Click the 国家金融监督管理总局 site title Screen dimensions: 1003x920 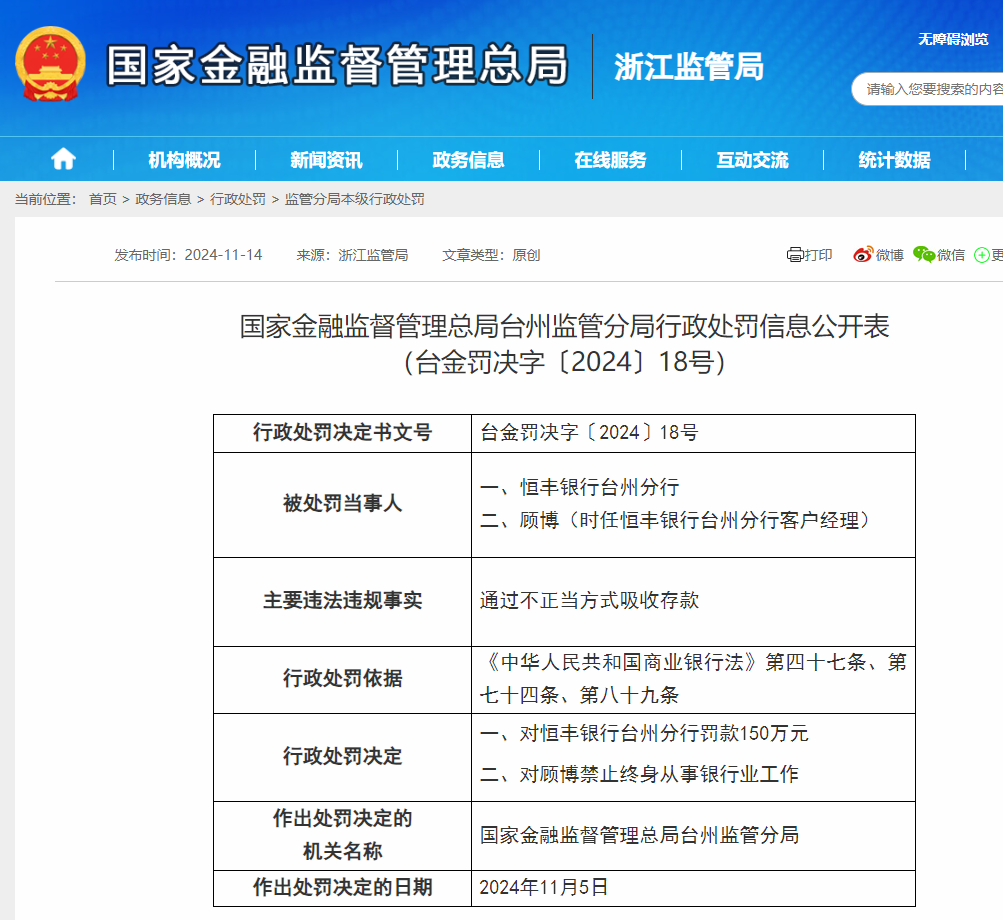(x=337, y=65)
